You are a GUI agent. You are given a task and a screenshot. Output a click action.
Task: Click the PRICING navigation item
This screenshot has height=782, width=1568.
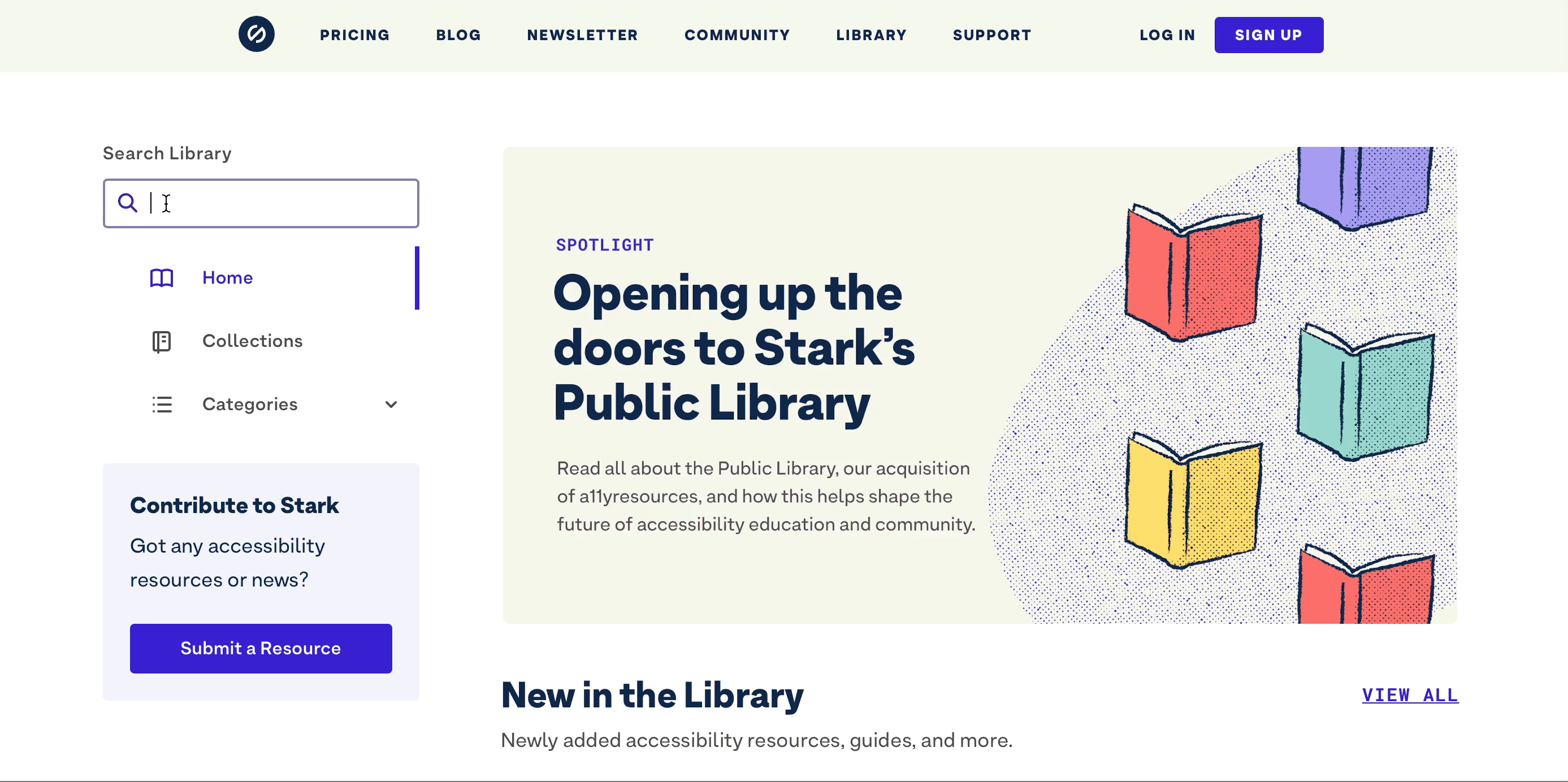point(355,34)
